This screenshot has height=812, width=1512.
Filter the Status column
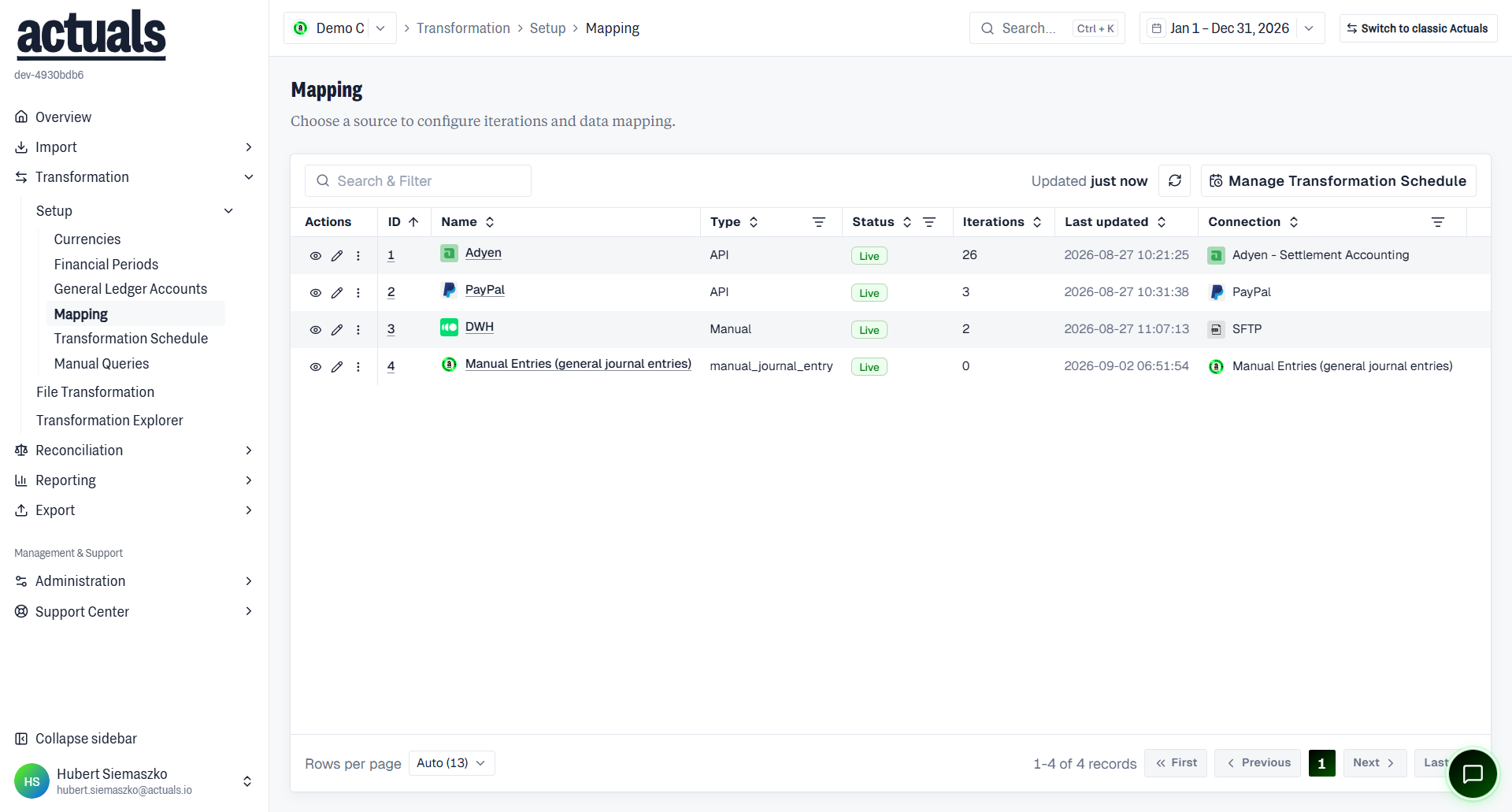coord(929,222)
